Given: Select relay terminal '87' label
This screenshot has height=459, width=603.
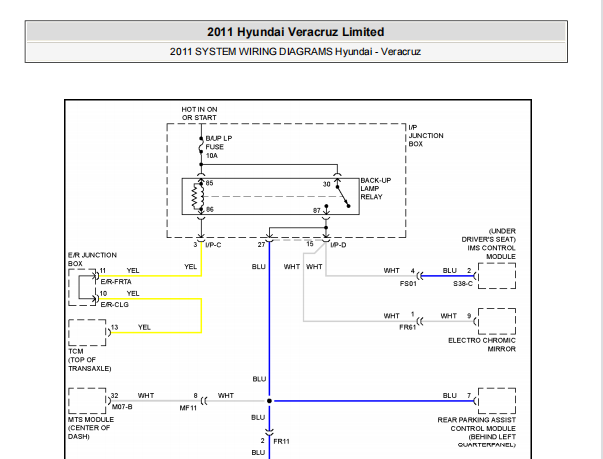Looking at the screenshot, I should 316,210.
